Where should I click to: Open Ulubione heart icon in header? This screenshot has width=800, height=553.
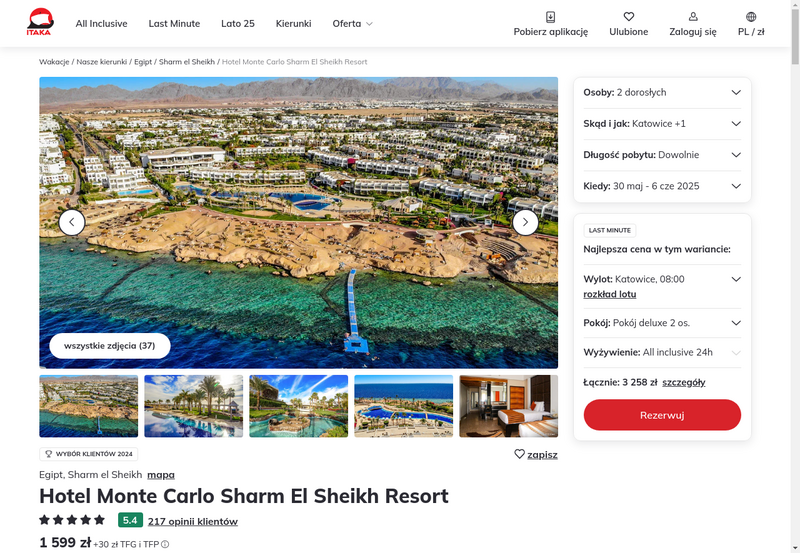point(629,17)
